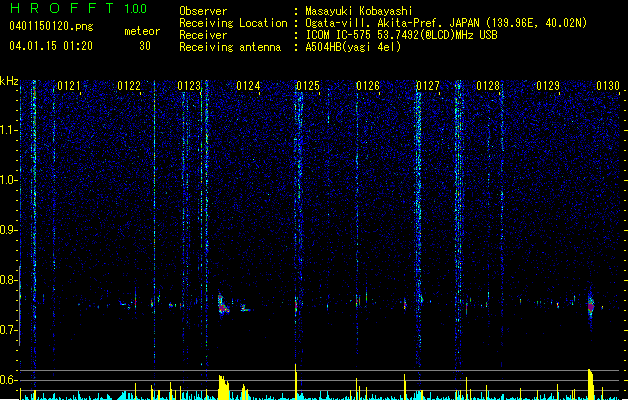Viewport: 629px width, 400px height.
Task: Click the kHz axis unit label
Action: [x=9, y=81]
